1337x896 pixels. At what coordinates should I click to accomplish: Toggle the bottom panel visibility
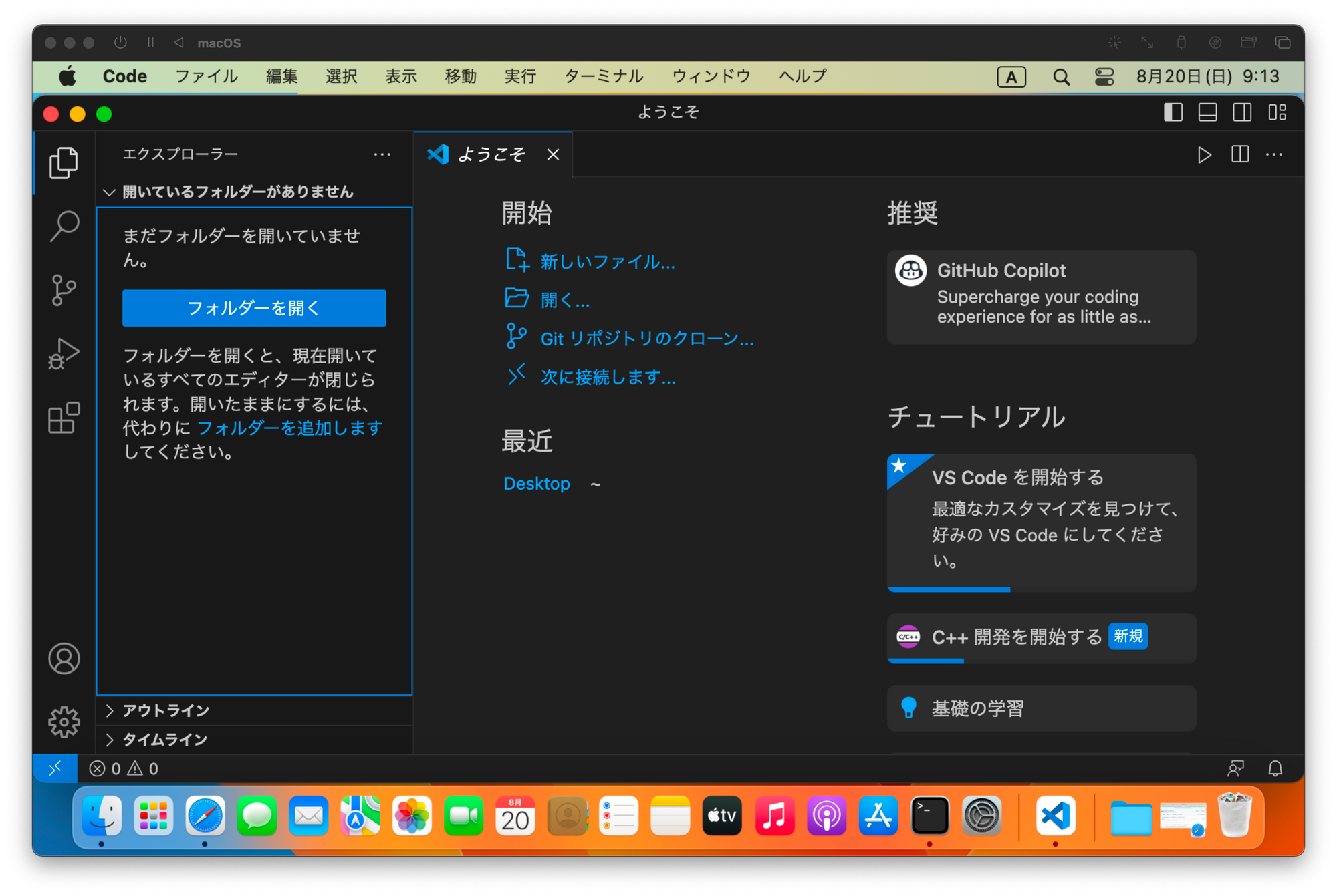(1207, 112)
